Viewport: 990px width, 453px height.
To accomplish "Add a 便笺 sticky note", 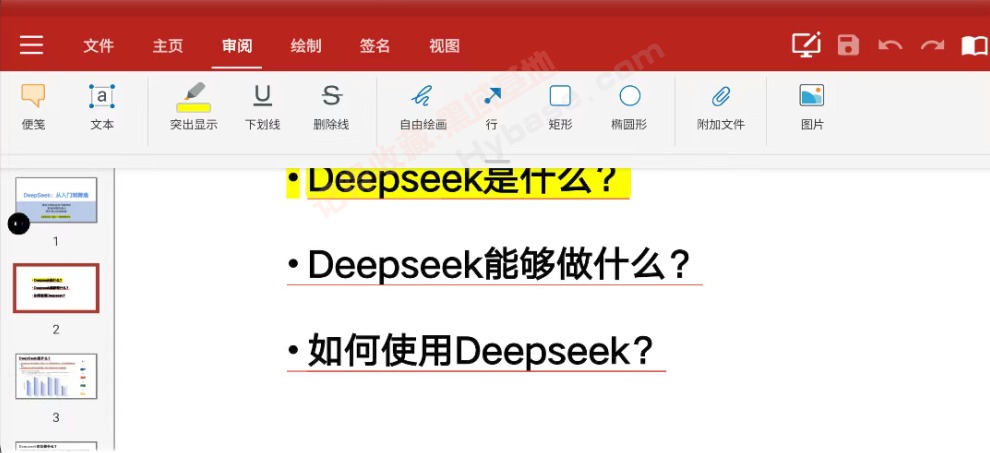I will click(33, 106).
